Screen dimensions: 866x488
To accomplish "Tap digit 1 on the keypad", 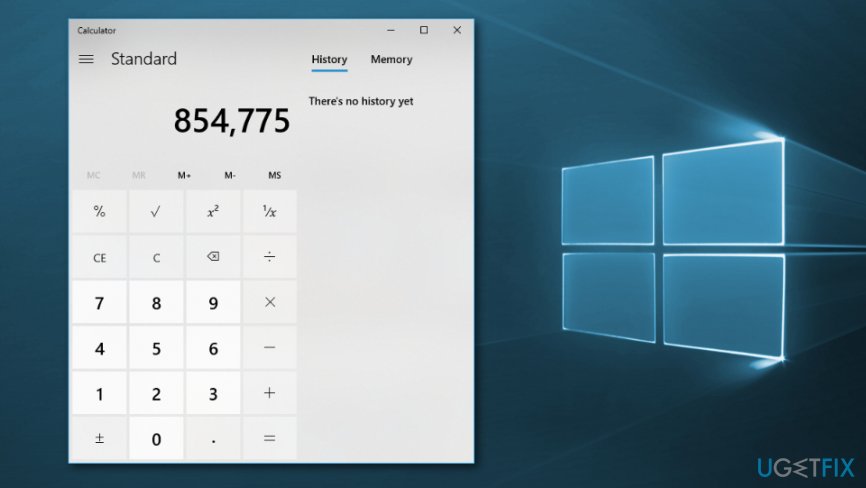I will [99, 393].
